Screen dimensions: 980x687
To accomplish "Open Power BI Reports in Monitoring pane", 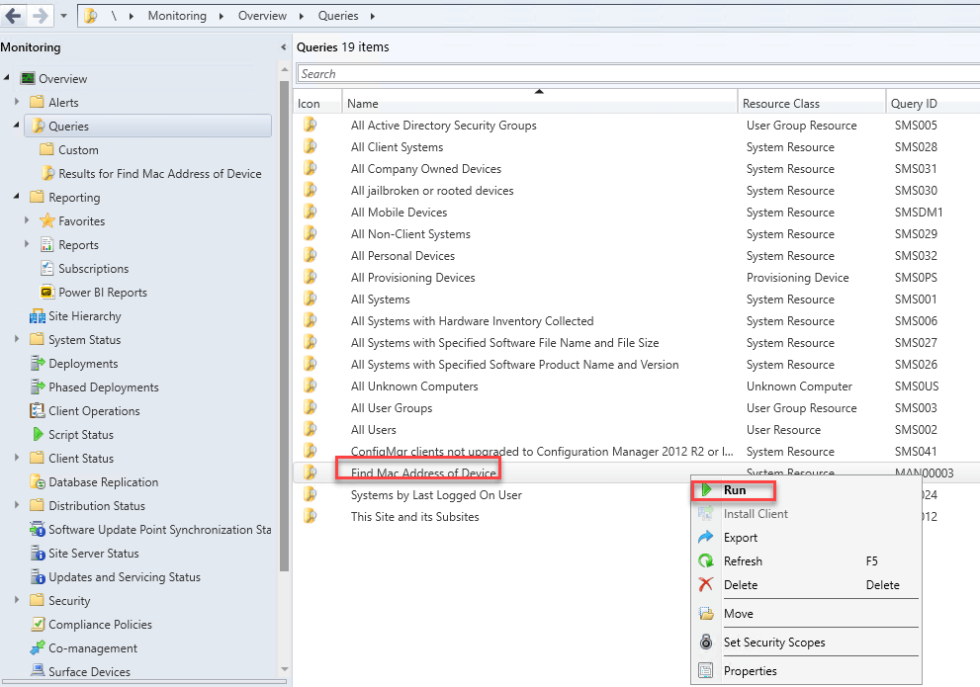I will coord(98,291).
